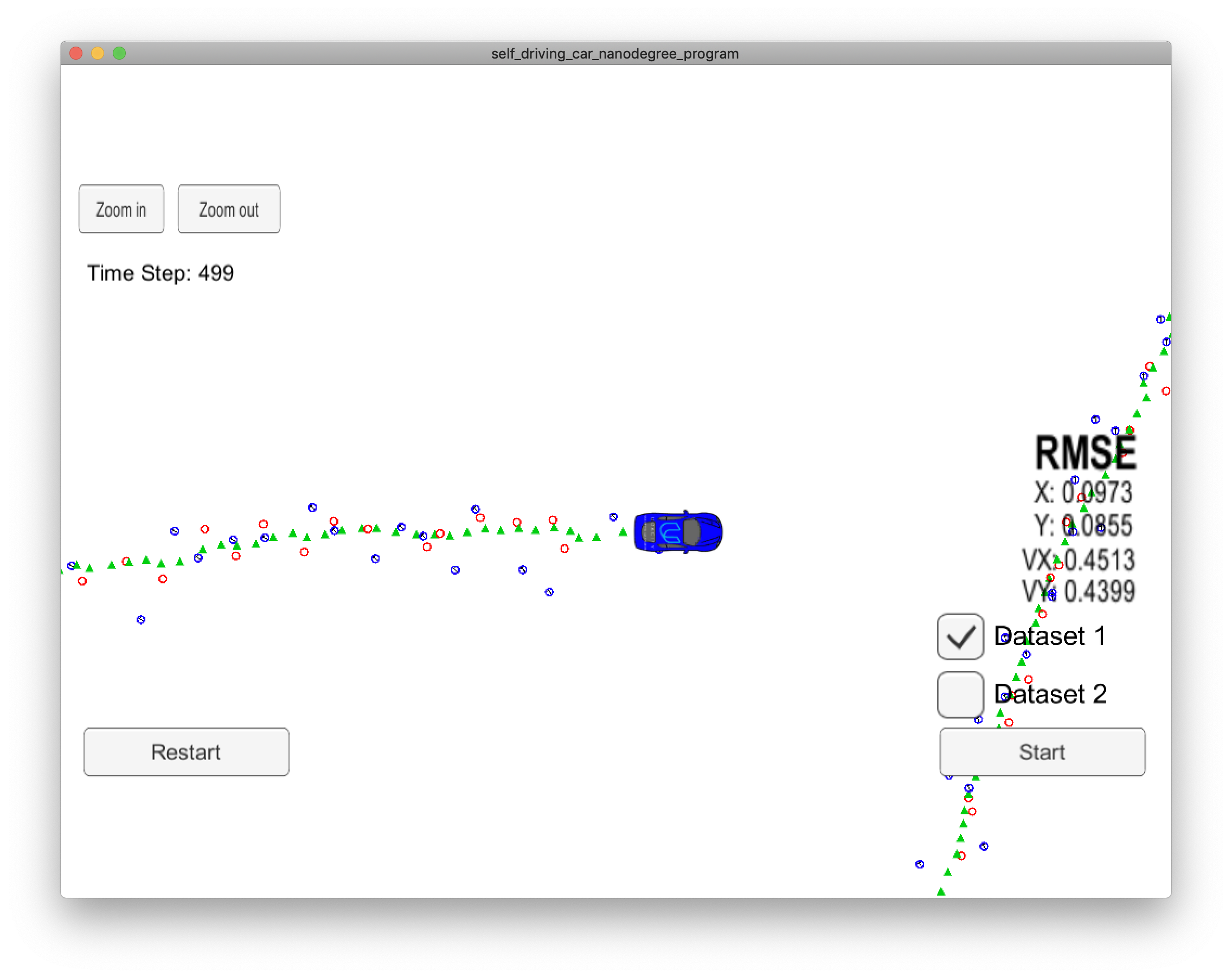Click the Start button

pos(1042,752)
